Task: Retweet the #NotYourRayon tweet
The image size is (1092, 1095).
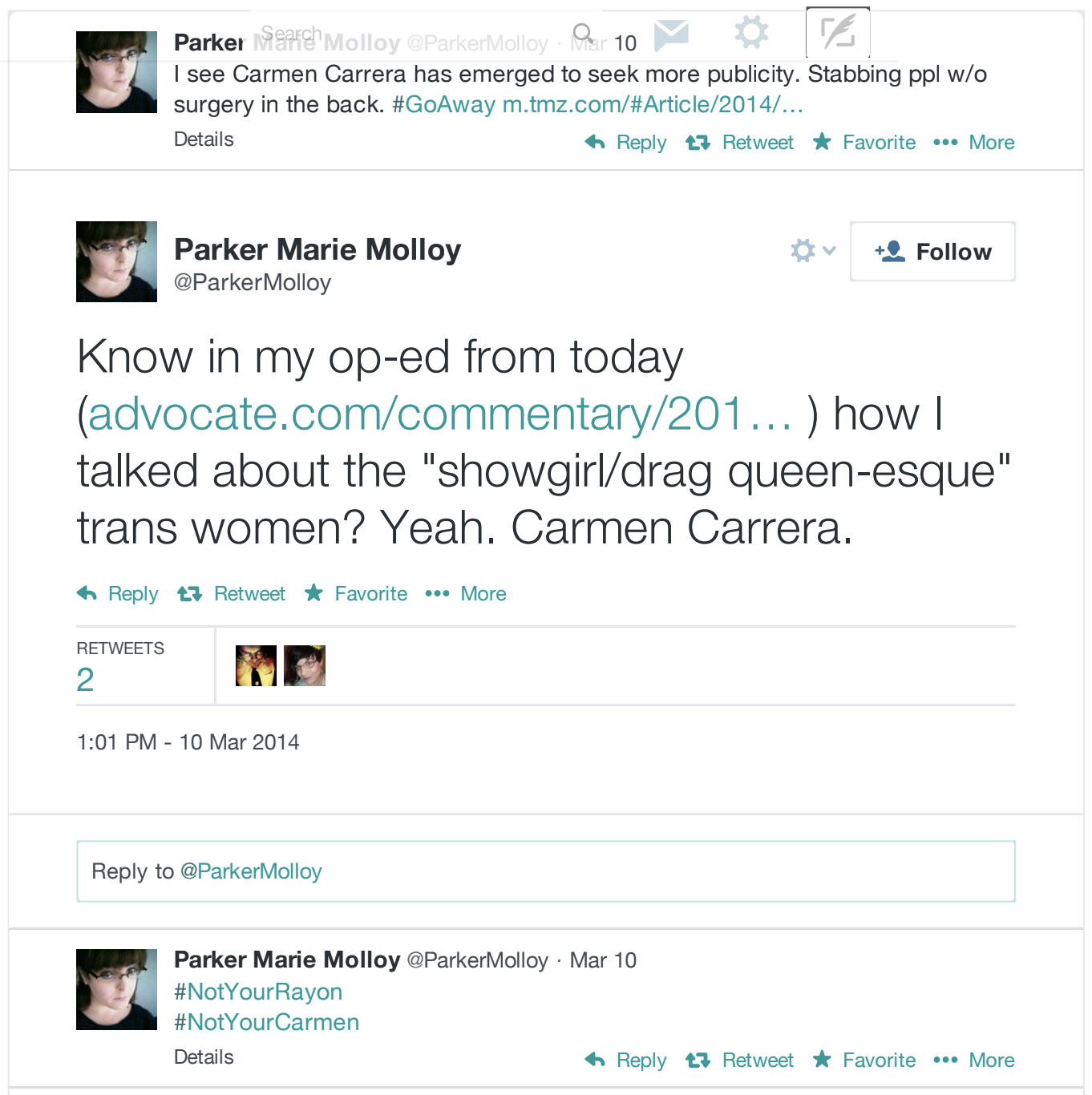Action: [740, 1061]
